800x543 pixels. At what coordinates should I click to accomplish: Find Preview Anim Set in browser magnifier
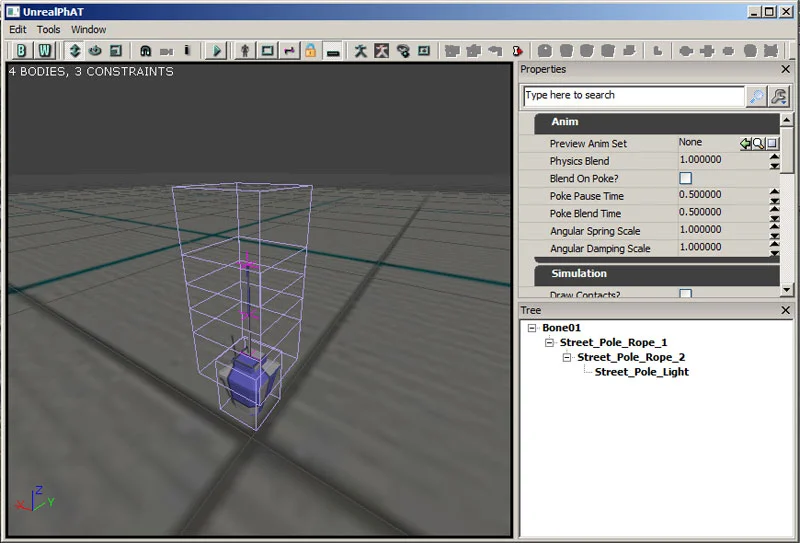[x=758, y=143]
